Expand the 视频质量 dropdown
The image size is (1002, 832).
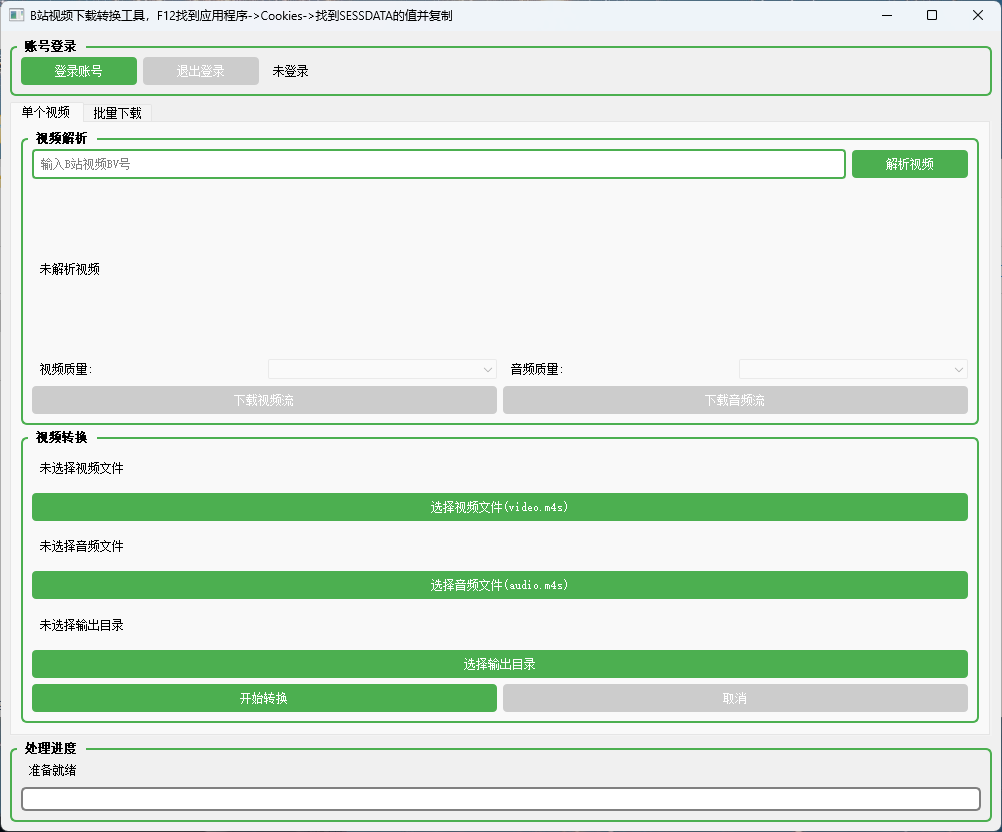(x=382, y=369)
